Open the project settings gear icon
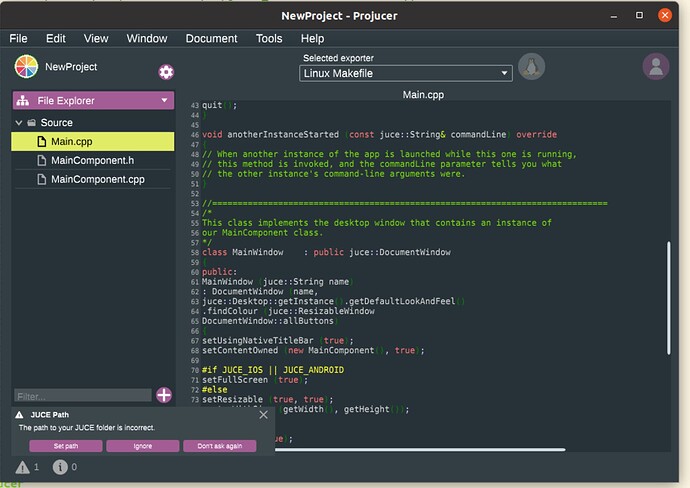 tap(166, 72)
